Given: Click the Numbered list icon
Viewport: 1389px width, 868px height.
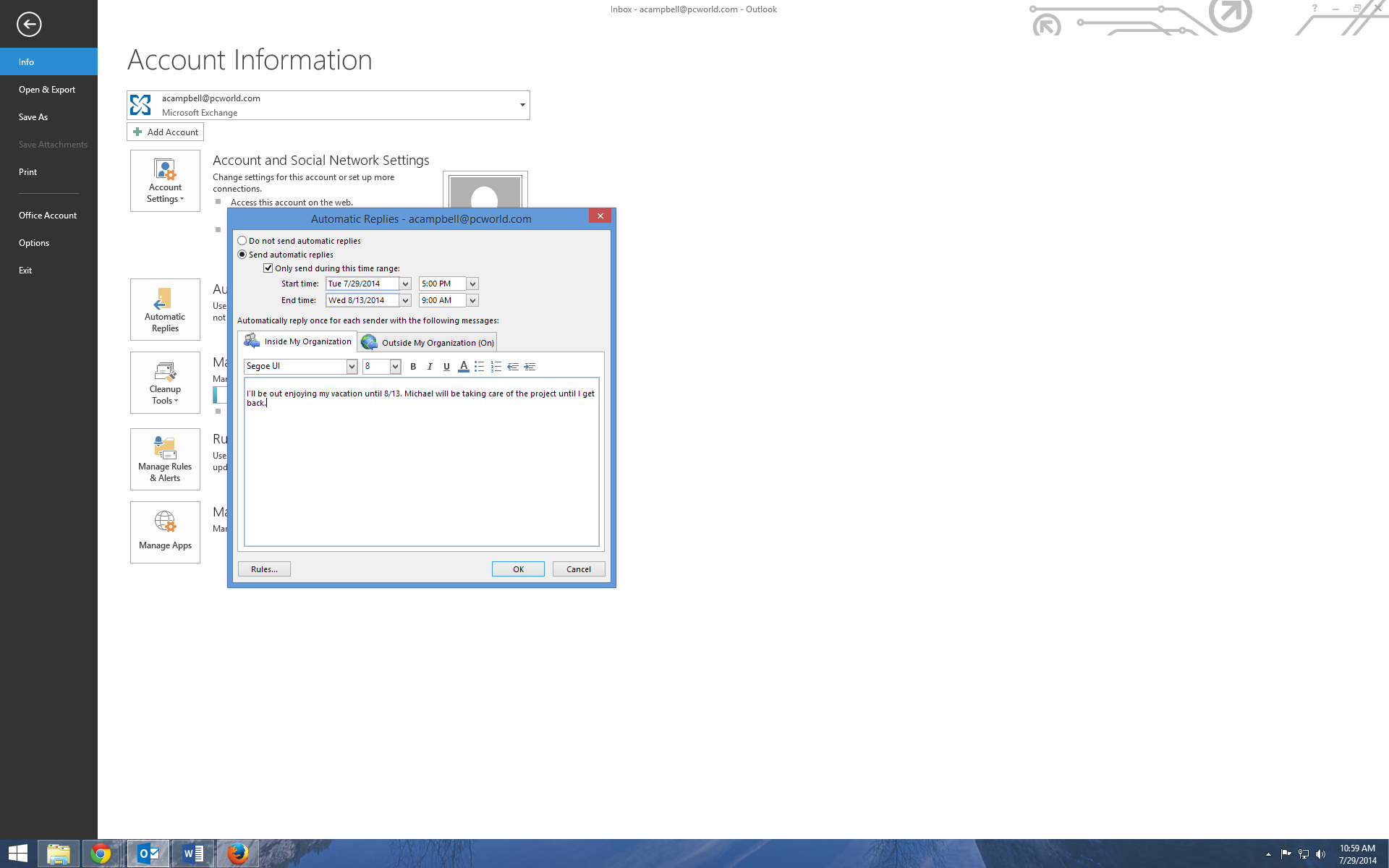Looking at the screenshot, I should pyautogui.click(x=495, y=366).
